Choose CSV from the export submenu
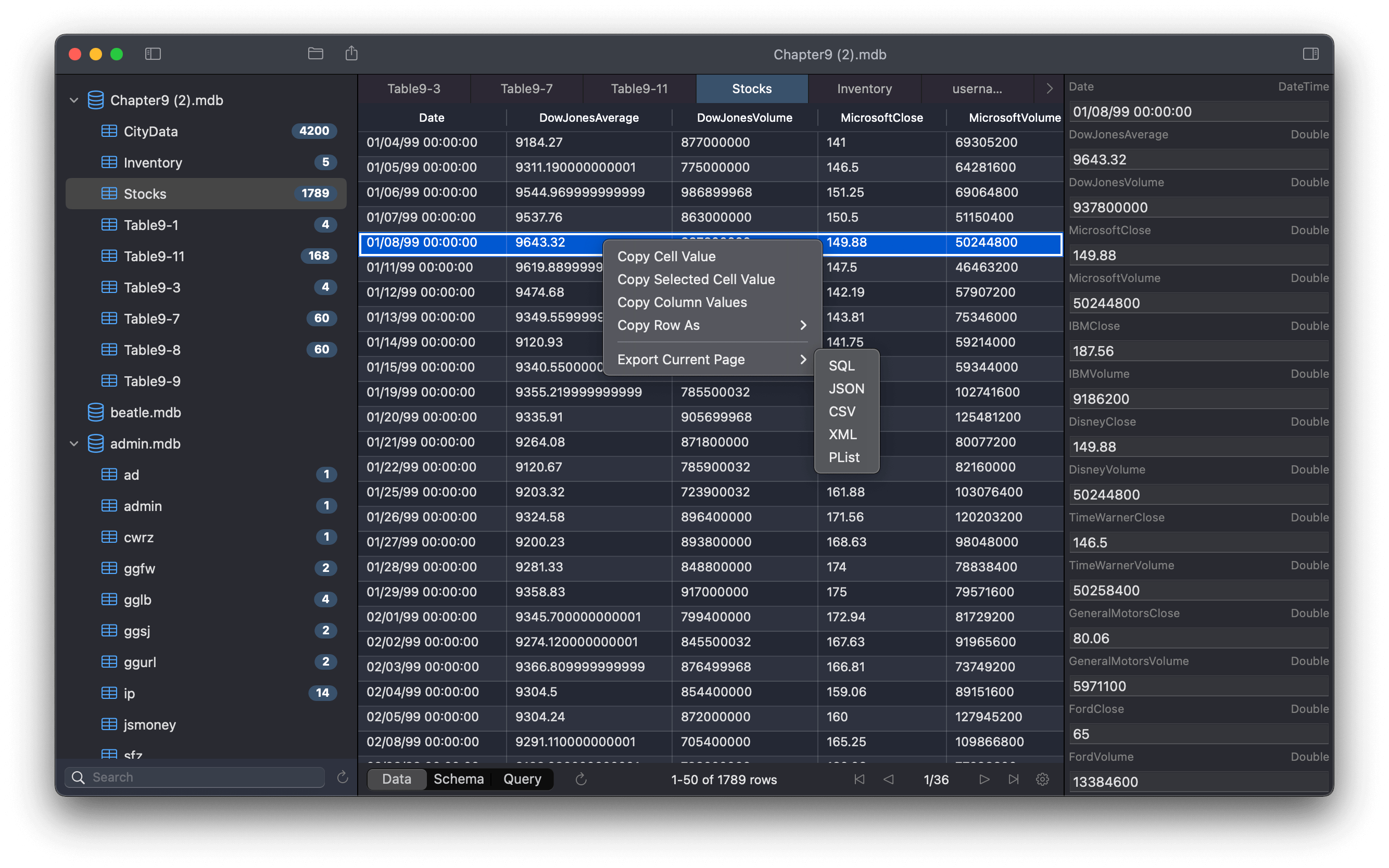The height and width of the screenshot is (868, 1389). coord(842,412)
